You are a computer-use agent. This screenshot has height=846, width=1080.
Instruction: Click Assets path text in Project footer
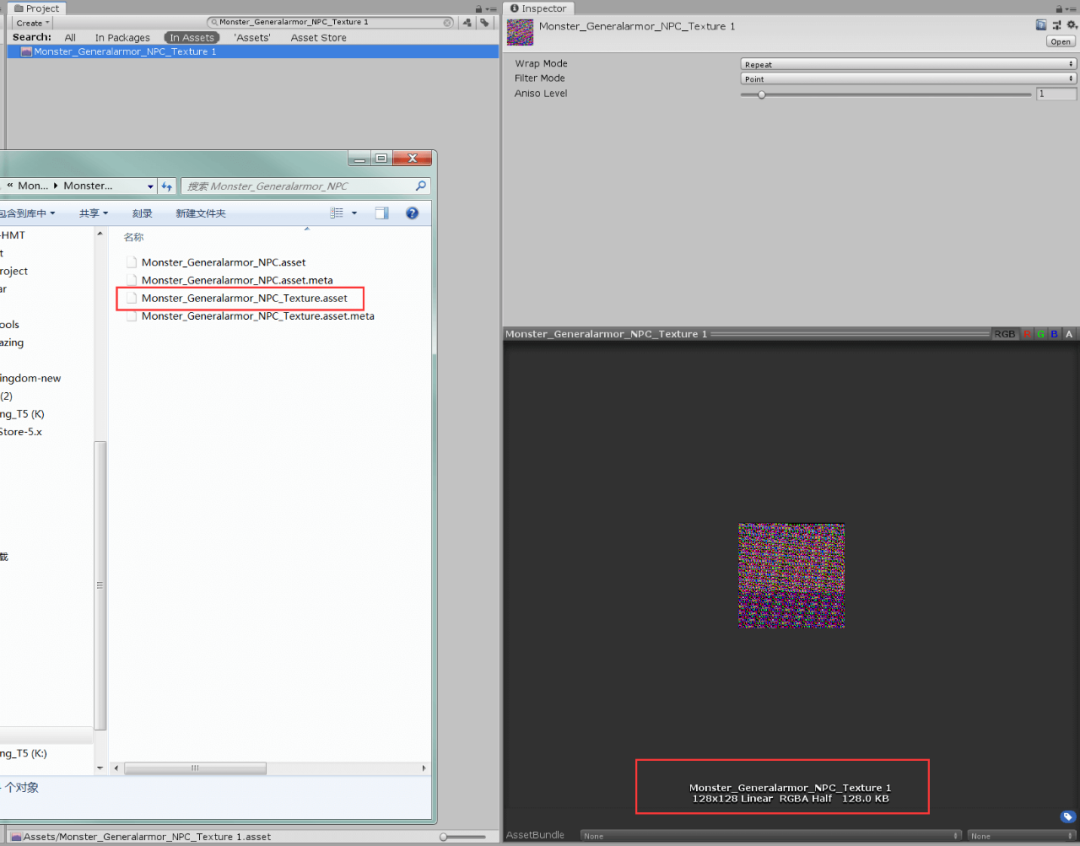(147, 836)
